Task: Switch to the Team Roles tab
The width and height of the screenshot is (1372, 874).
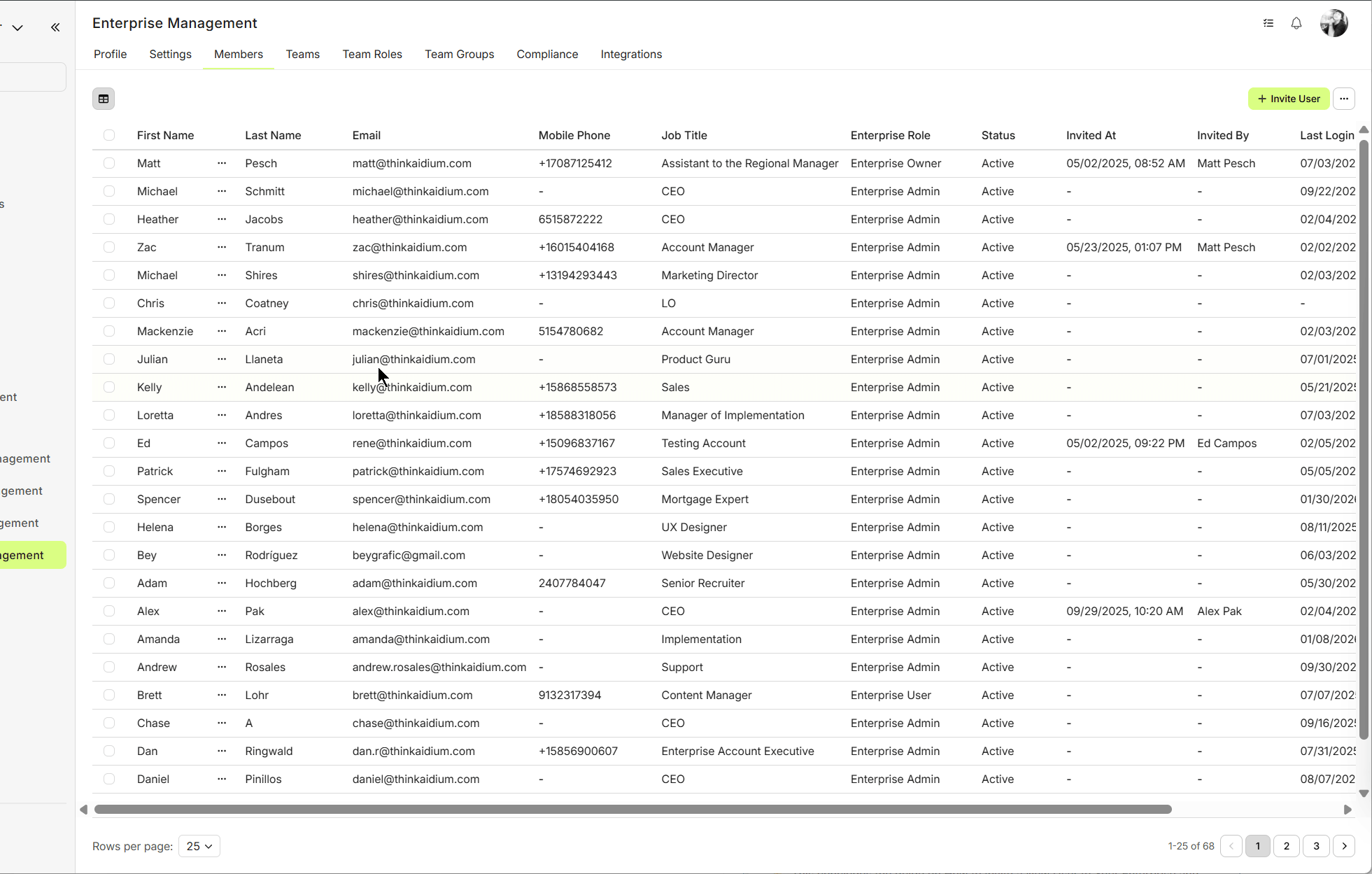Action: 372,54
